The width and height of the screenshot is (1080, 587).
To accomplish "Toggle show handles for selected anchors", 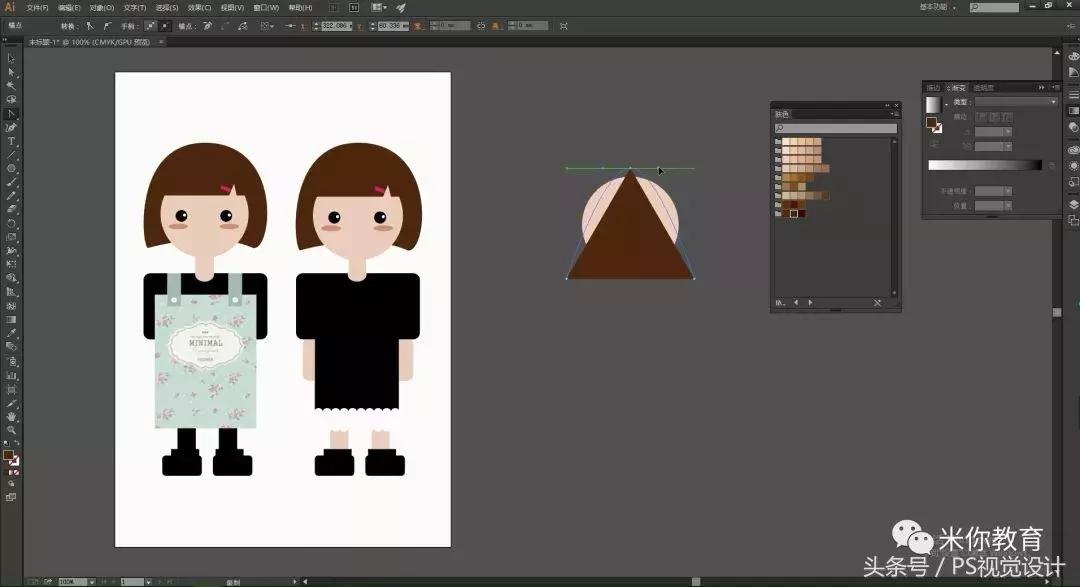I will tap(150, 25).
